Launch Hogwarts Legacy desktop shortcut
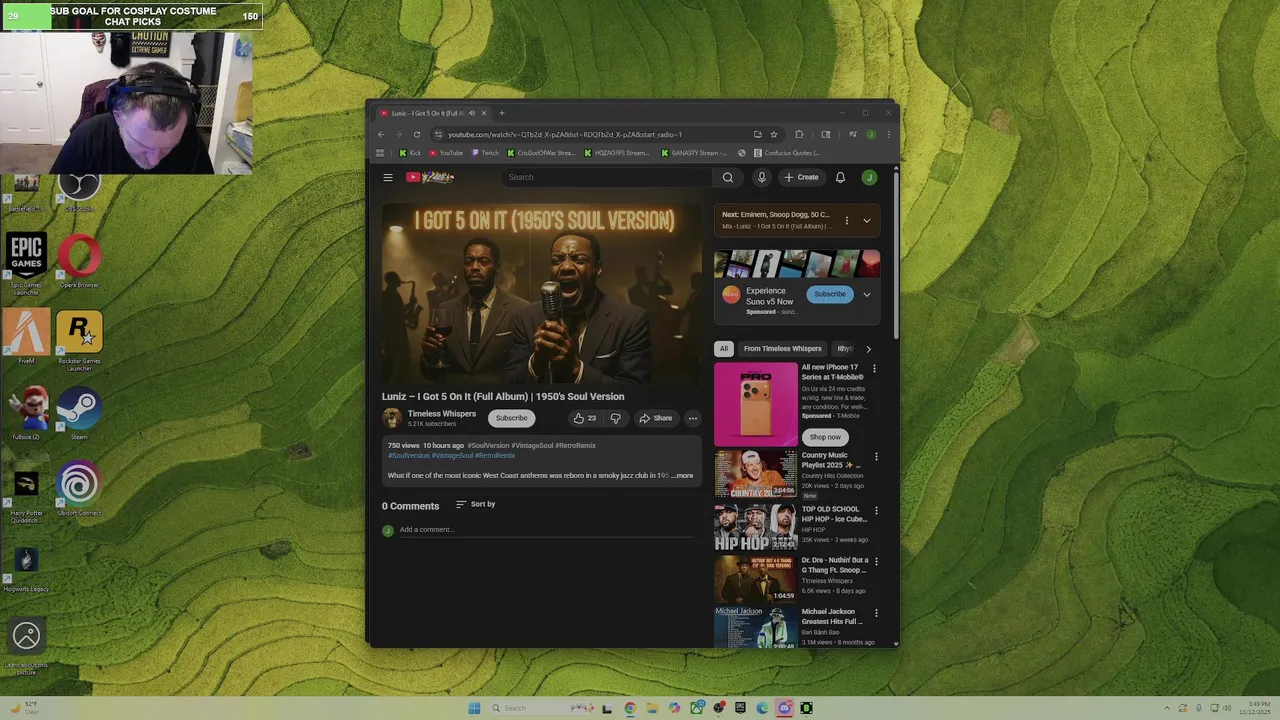This screenshot has width=1280, height=720. coord(26,568)
